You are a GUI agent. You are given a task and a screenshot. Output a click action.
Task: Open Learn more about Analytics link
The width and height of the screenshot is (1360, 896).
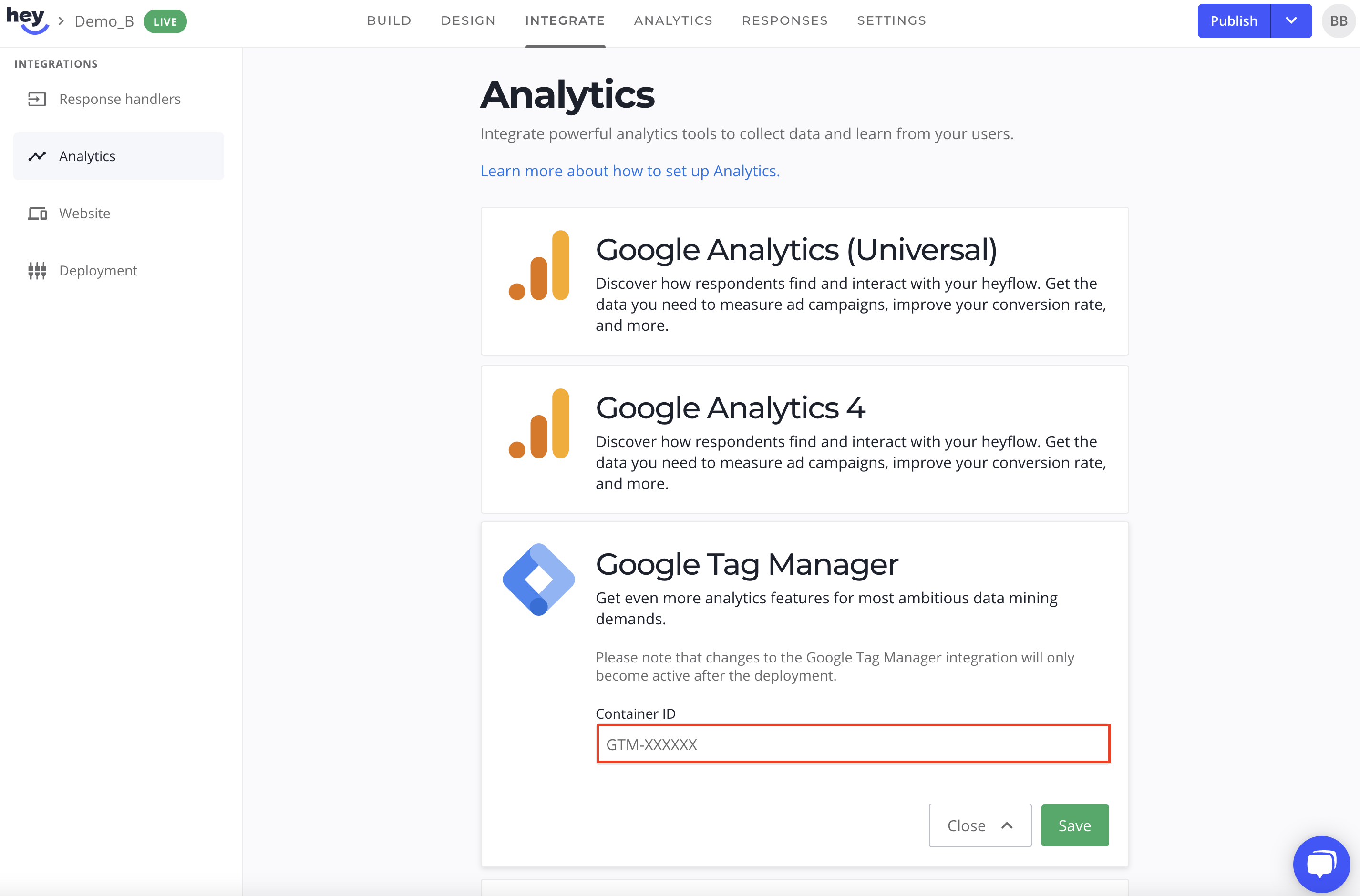coord(629,171)
